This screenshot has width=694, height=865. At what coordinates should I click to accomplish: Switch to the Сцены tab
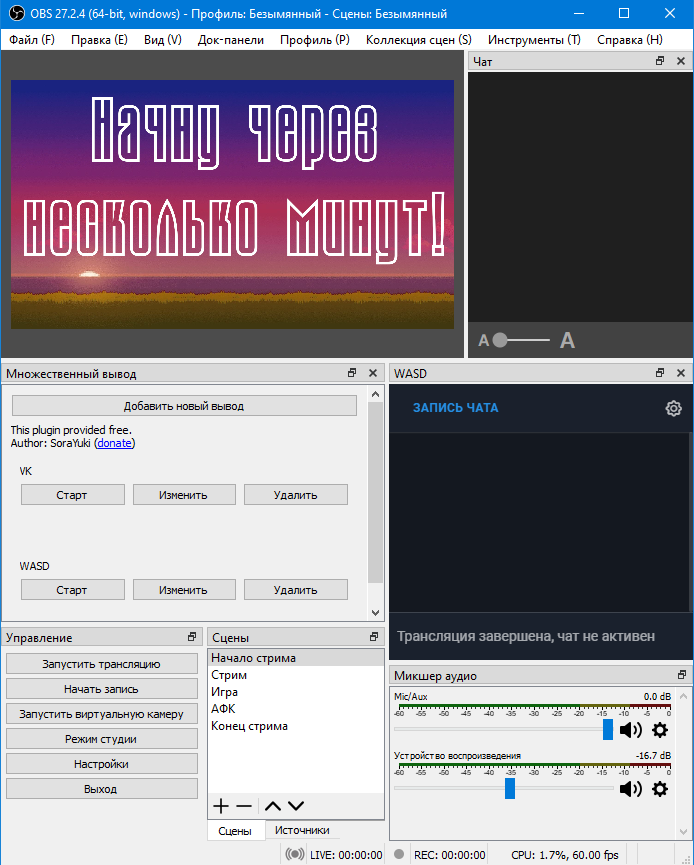[235, 831]
